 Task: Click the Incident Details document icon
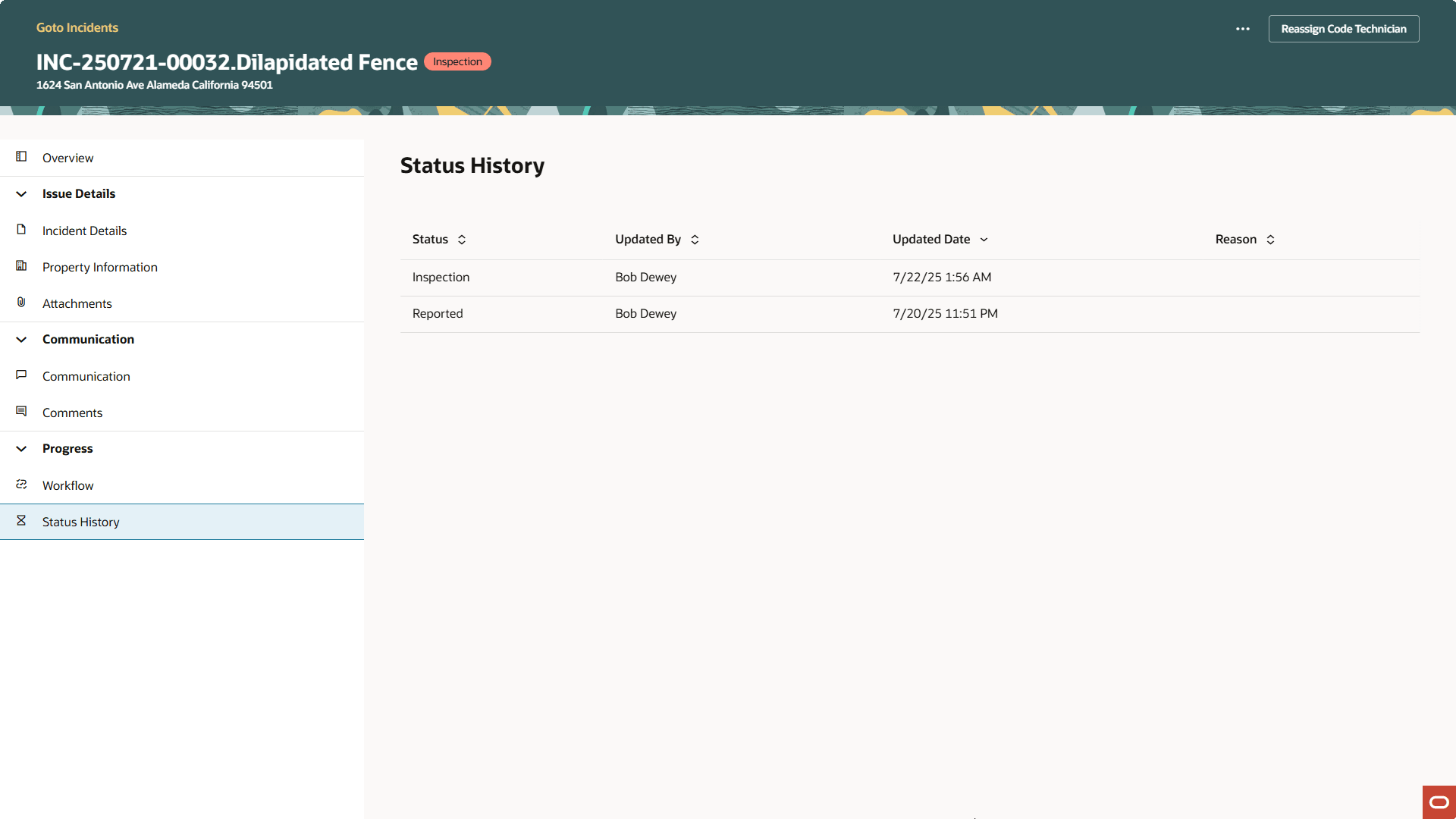tap(21, 230)
